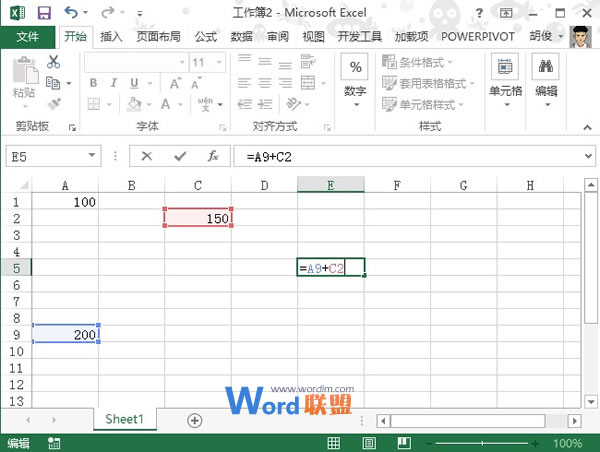Switch to Page Break Preview
This screenshot has height=452, width=600.
click(x=404, y=443)
